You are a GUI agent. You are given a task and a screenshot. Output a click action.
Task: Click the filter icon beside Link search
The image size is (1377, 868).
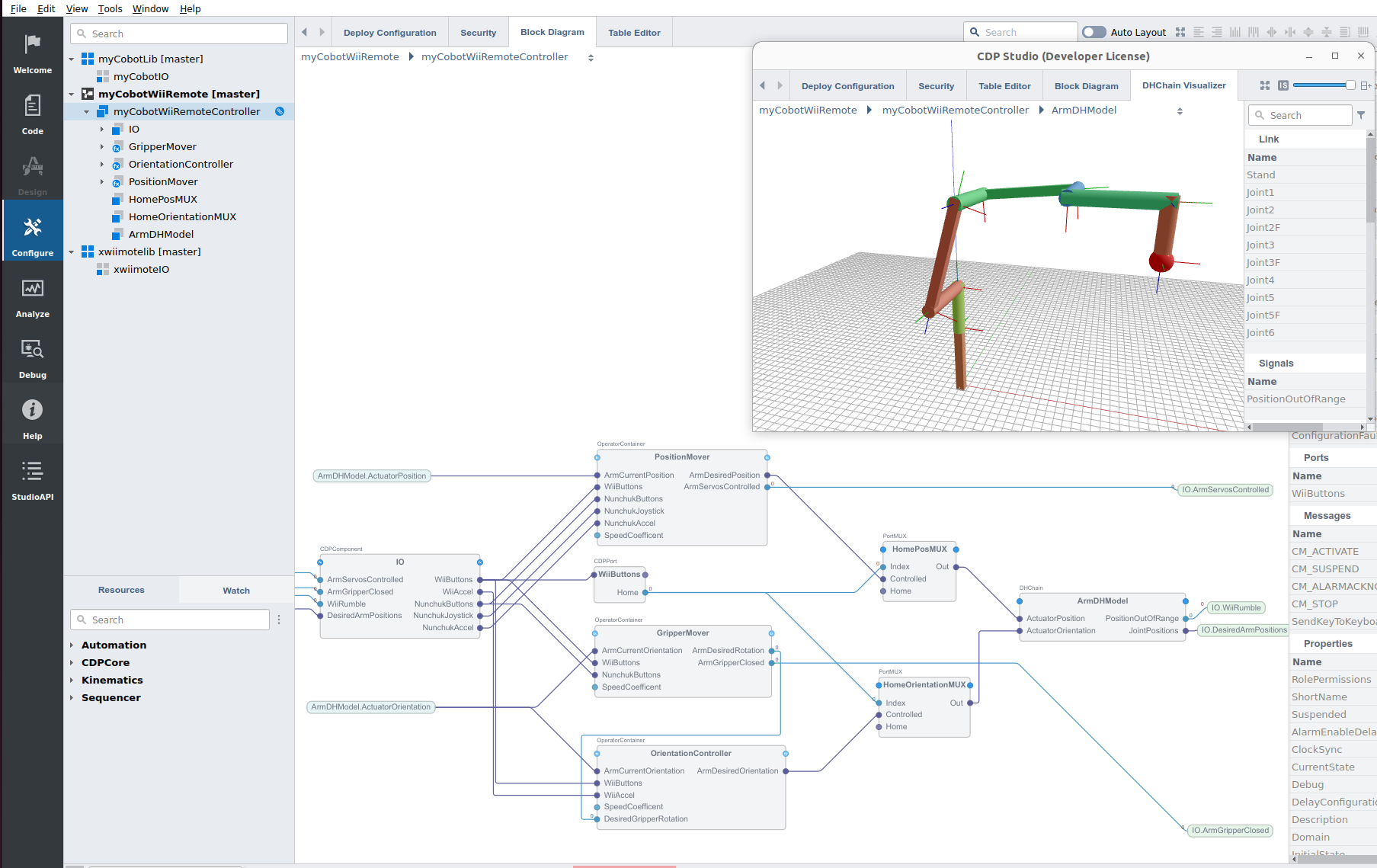[1361, 115]
